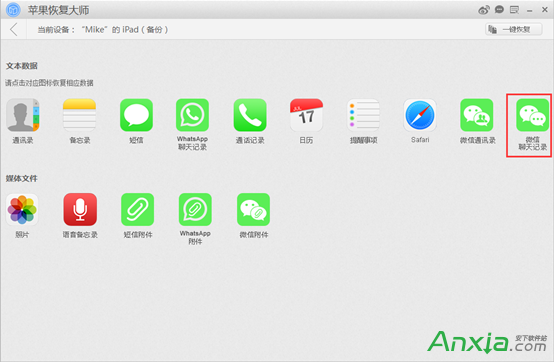554x362 pixels.
Task: Open the Weibo icon in title bar
Action: coord(484,10)
